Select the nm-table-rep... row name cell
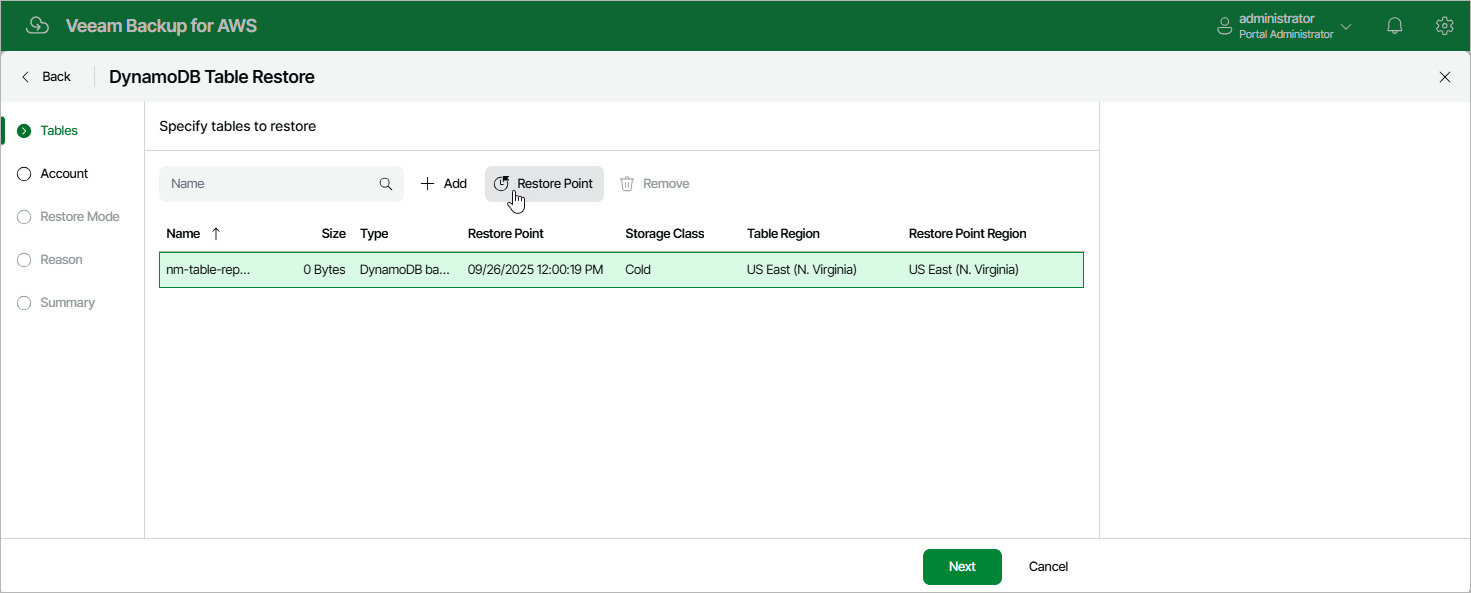 (208, 270)
